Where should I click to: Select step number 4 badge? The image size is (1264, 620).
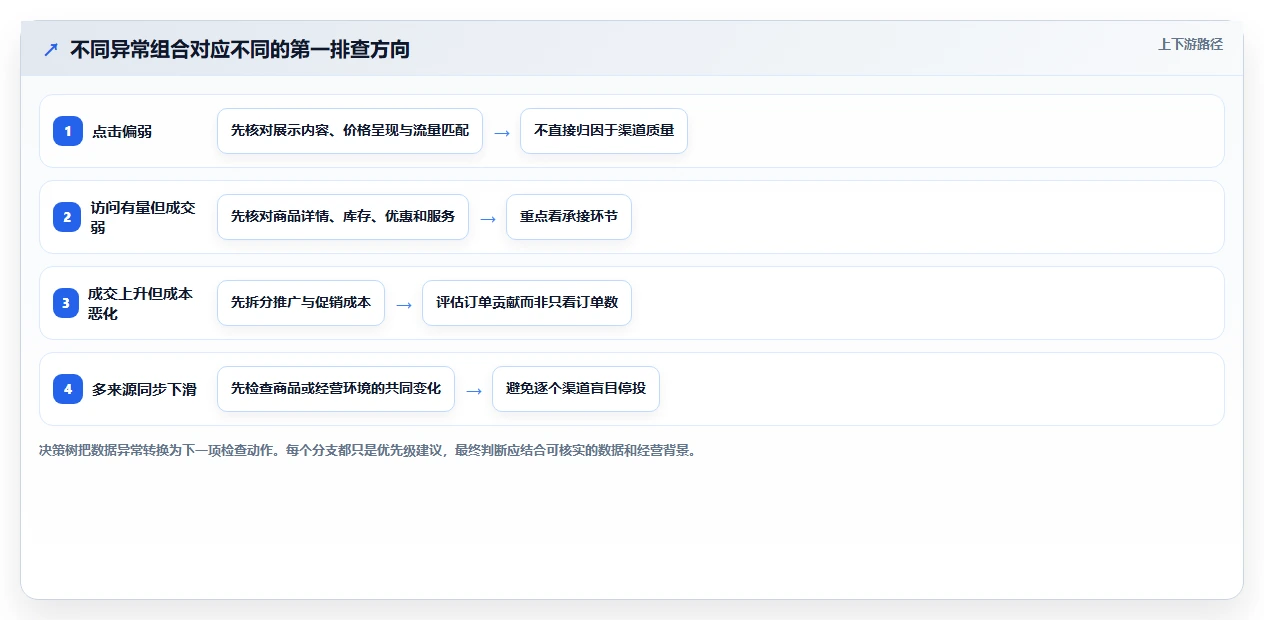[x=68, y=389]
